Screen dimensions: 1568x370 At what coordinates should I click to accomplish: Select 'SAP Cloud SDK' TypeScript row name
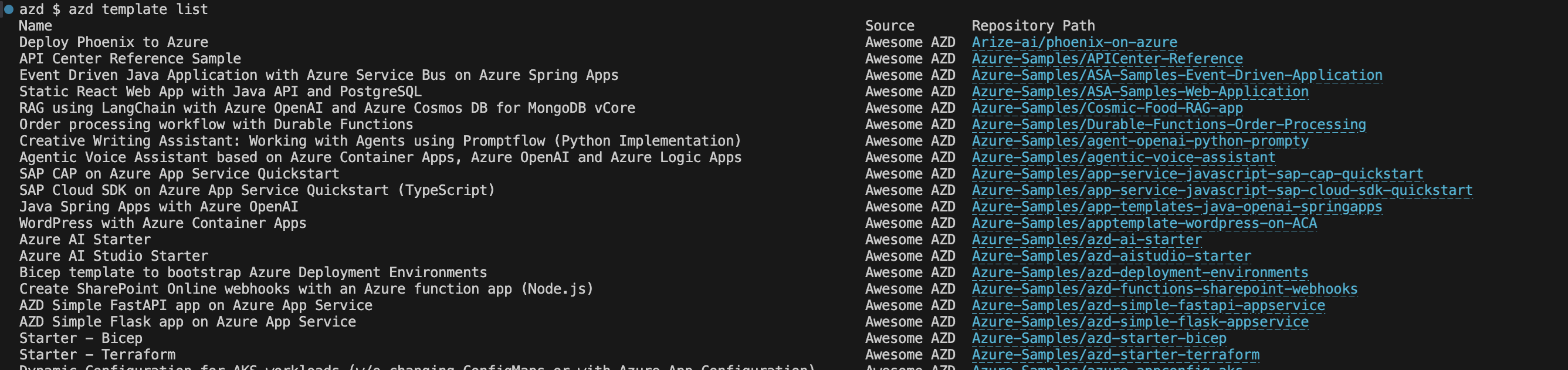[257, 190]
